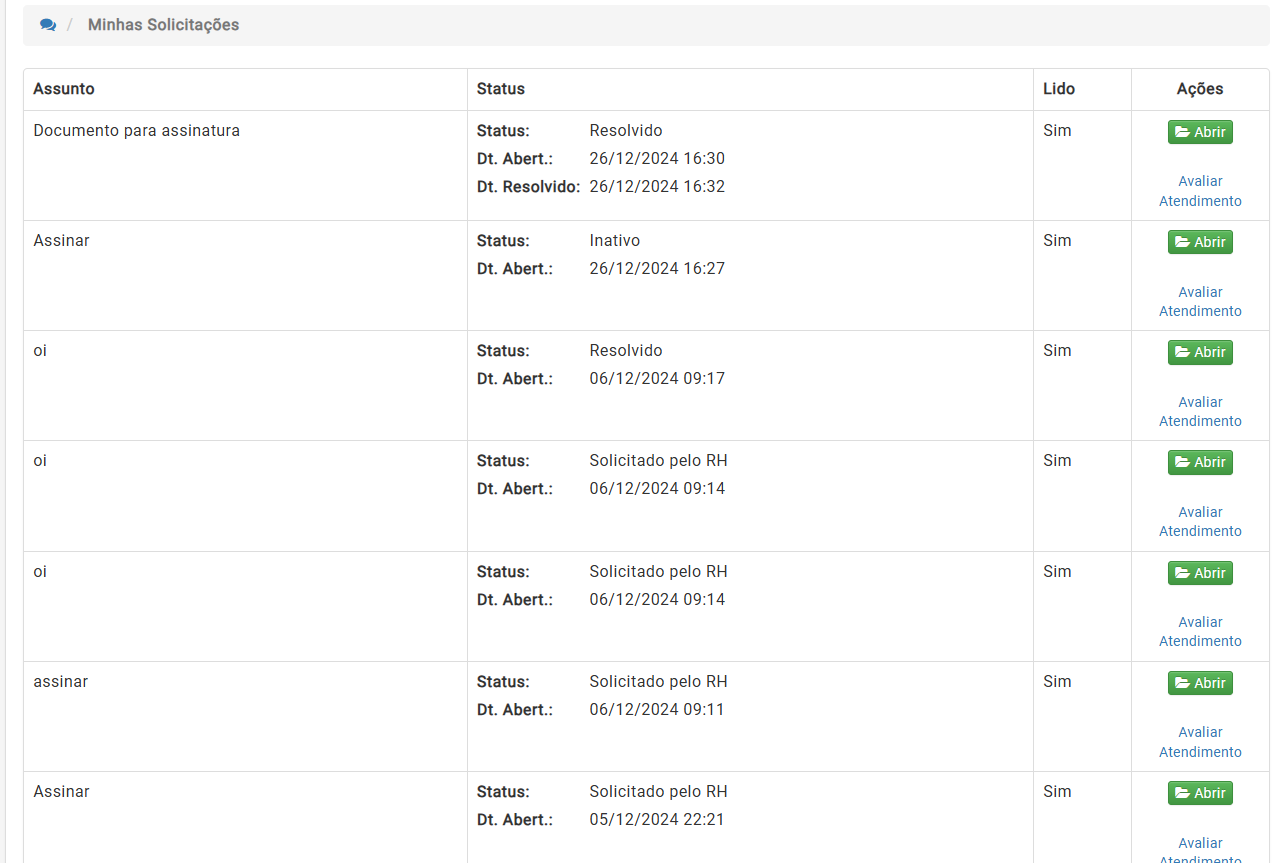Click Abrir on the second 09:14 'oi' row

[1200, 573]
